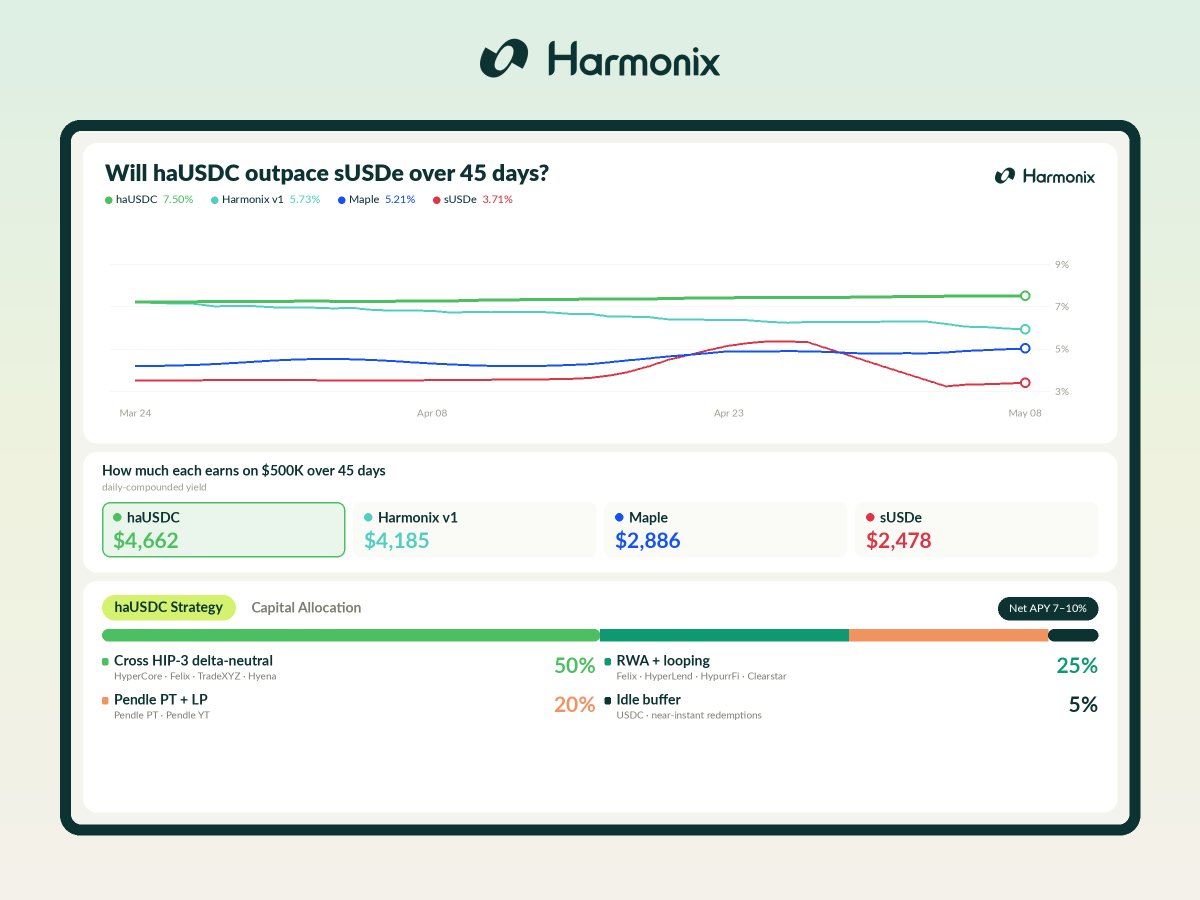Click the sUSDe line end marker
The height and width of the screenshot is (900, 1200).
tap(1025, 382)
